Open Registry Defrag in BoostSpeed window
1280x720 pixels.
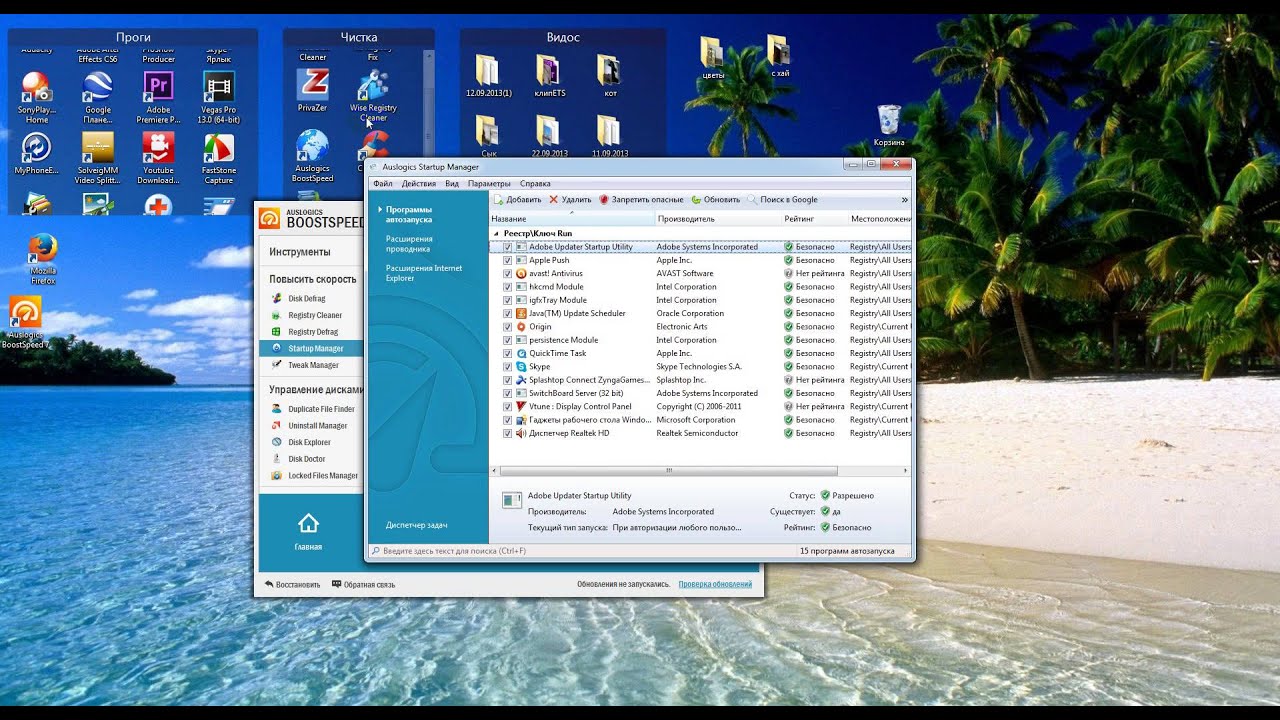point(313,332)
